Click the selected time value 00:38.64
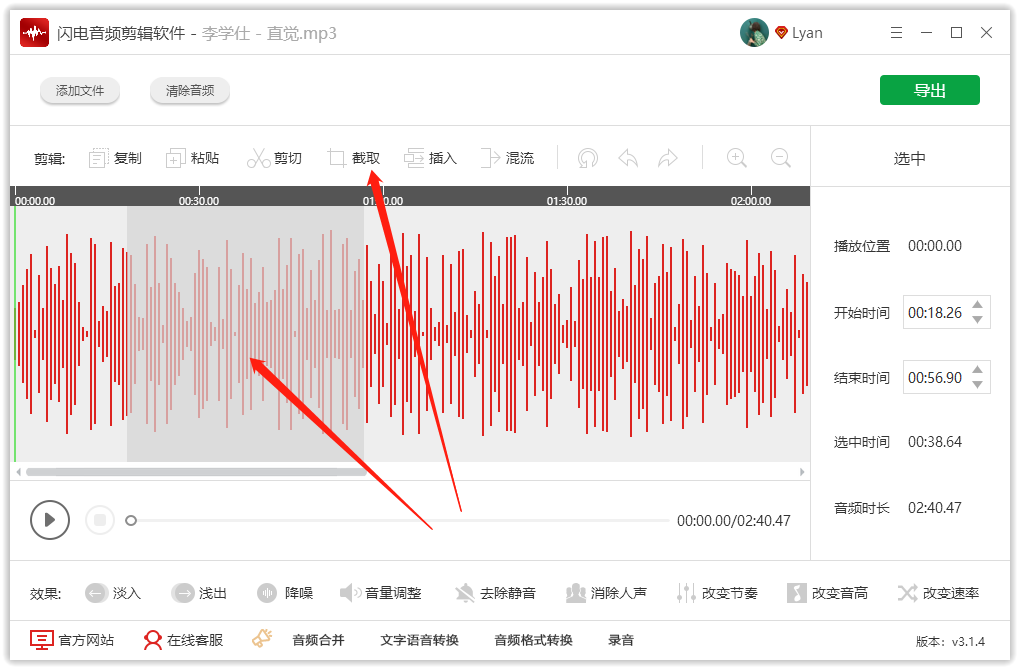Image resolution: width=1020 pixels, height=670 pixels. (935, 442)
